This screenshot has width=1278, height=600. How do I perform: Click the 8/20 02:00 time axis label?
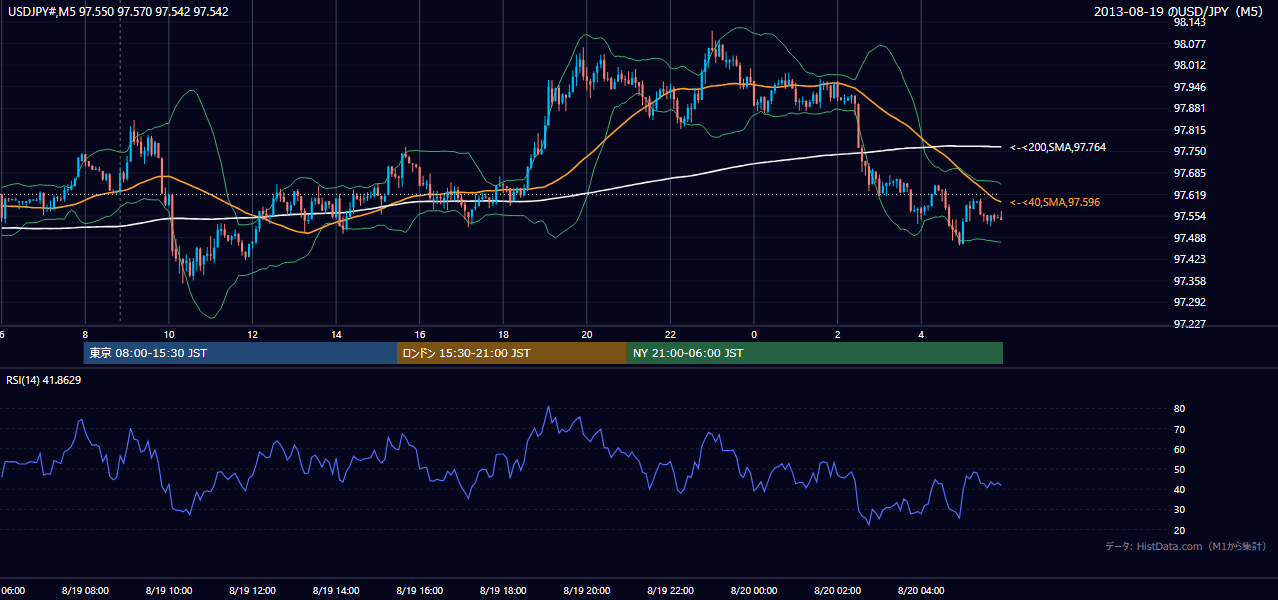(x=838, y=591)
